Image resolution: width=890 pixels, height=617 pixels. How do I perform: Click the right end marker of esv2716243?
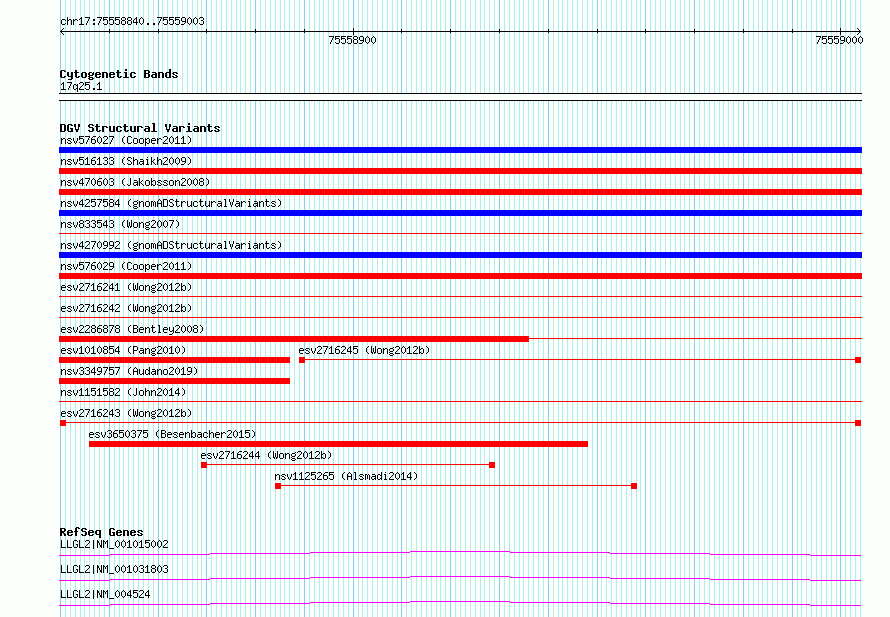(858, 423)
